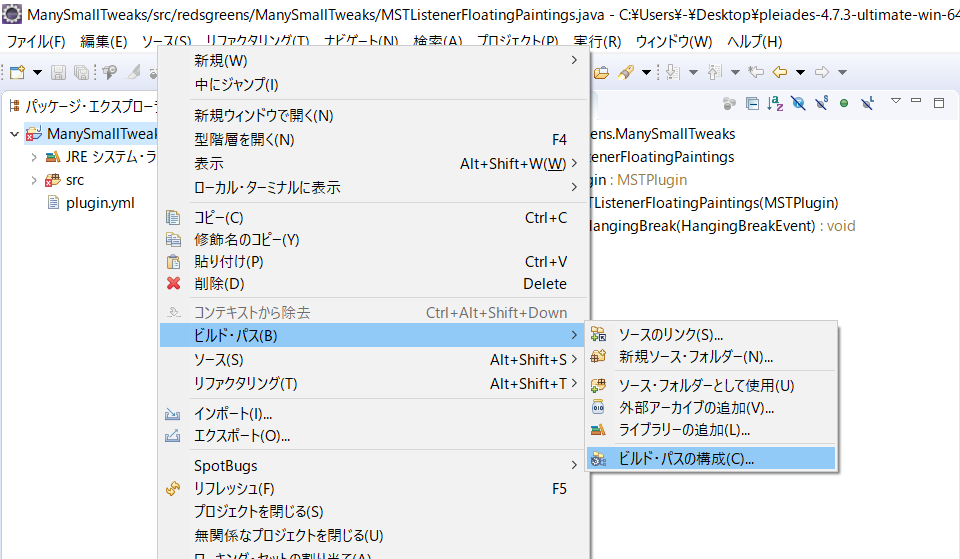Viewport: 960px width, 559px height.
Task: Choose 削除(D) with red X
Action: click(373, 284)
